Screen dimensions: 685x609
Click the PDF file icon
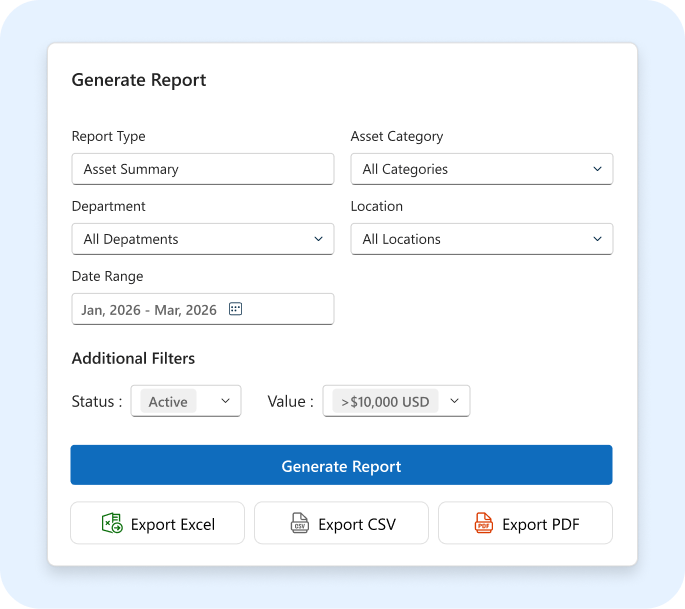click(x=484, y=523)
